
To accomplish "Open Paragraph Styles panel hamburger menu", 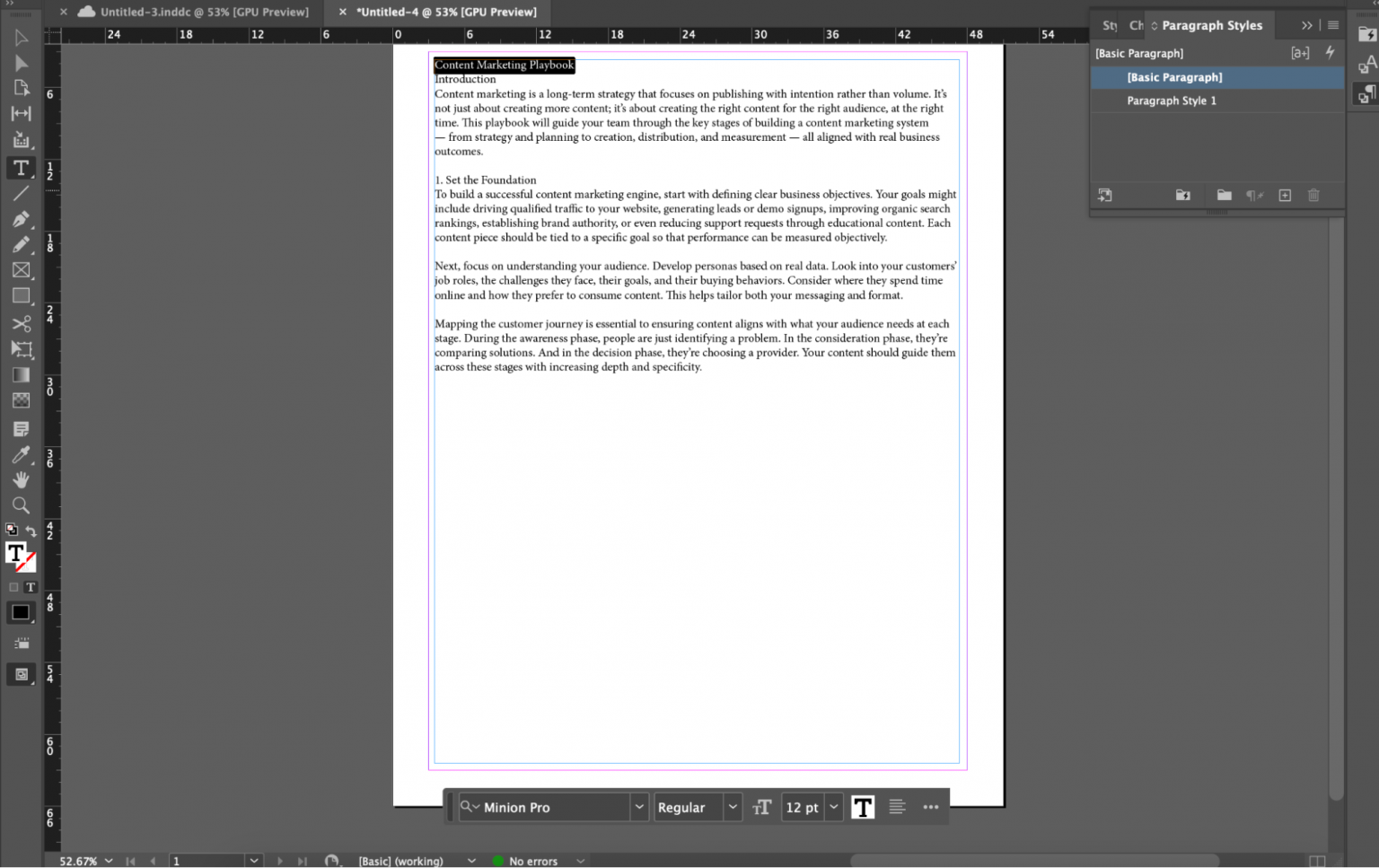I will tap(1333, 25).
